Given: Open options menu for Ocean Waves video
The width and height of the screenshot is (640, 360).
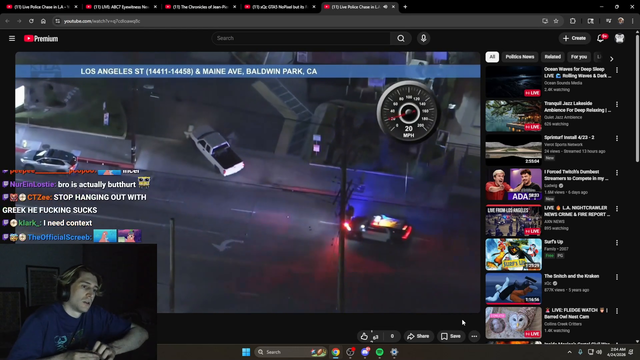Looking at the screenshot, I should pos(617,70).
